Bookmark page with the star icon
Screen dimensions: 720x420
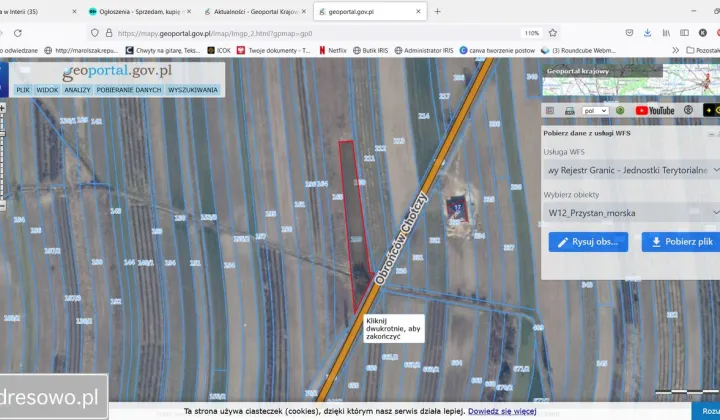tap(553, 33)
